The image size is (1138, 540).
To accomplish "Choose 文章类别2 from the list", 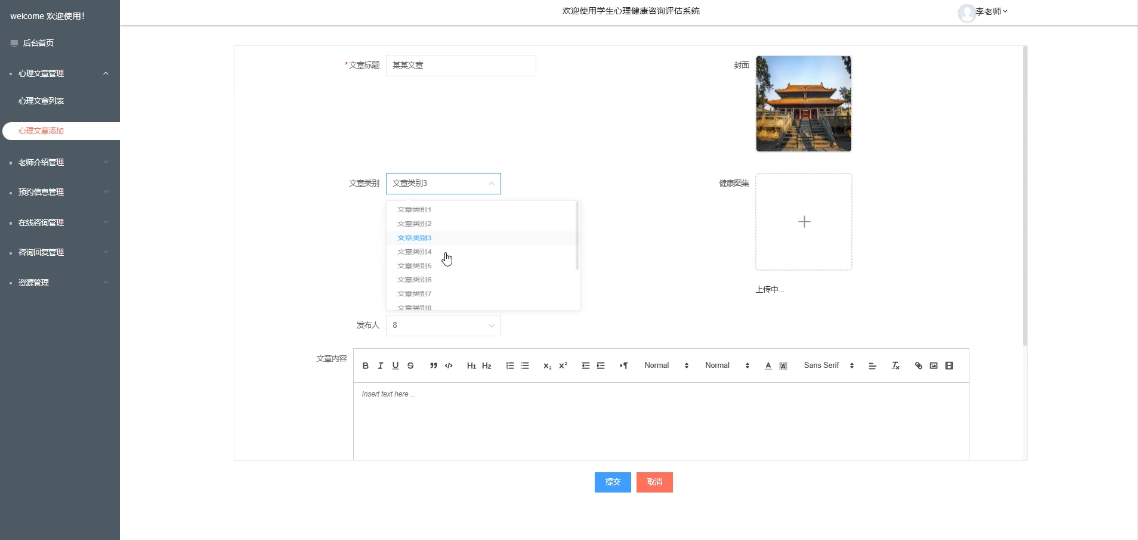I will 482,224.
